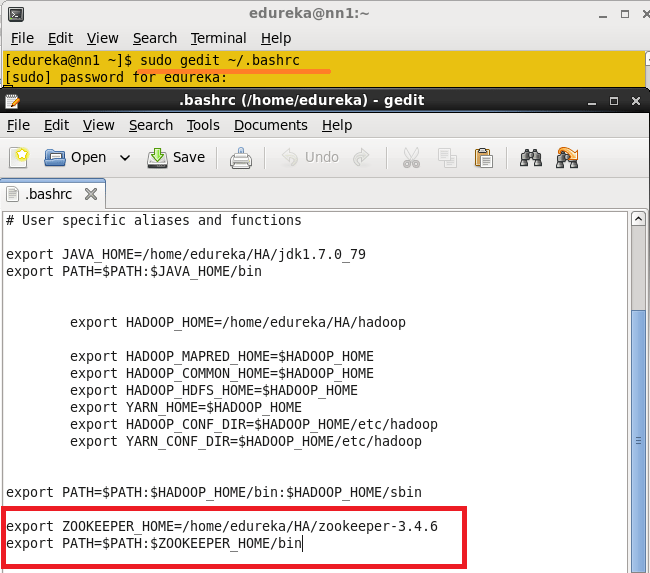This screenshot has width=650, height=573.
Task: Maximize the edureka@nn1 terminal window
Action: coord(625,15)
